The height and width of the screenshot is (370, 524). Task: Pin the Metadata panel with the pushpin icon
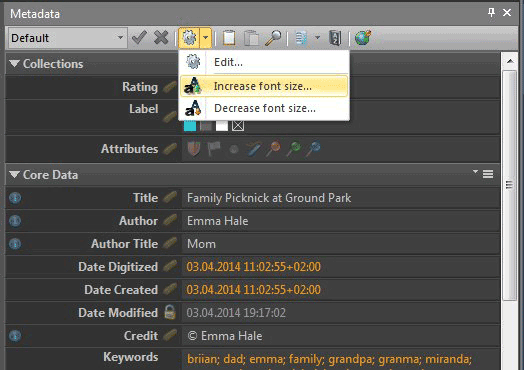tap(491, 13)
